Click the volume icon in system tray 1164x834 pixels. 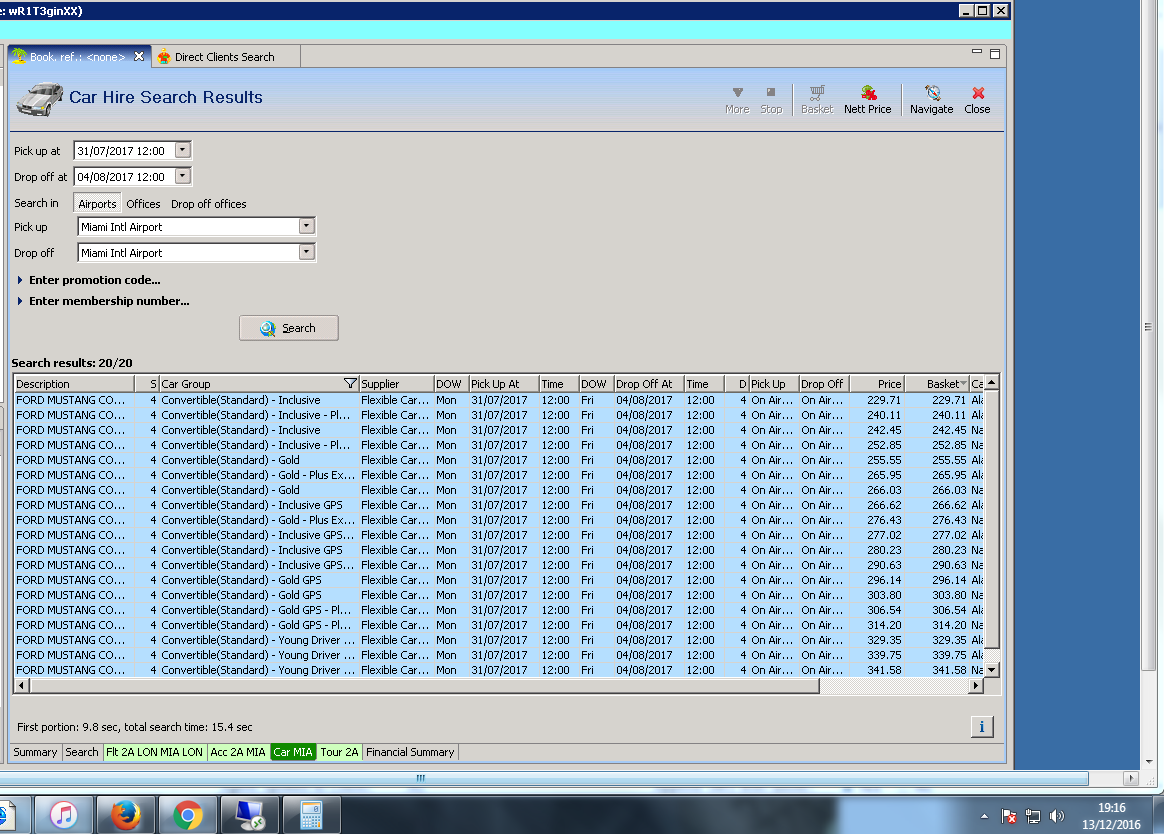[x=1057, y=816]
